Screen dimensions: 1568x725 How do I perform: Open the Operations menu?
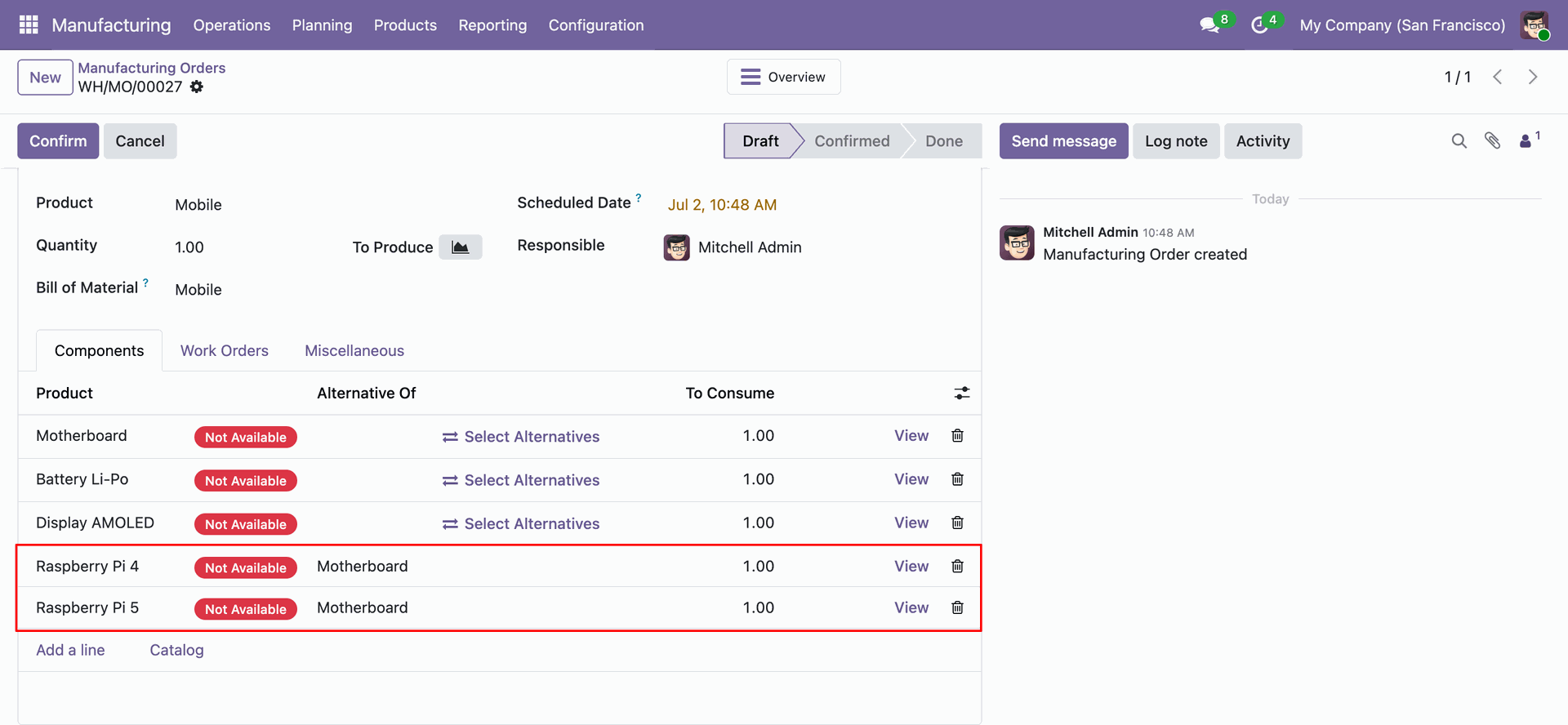232,25
